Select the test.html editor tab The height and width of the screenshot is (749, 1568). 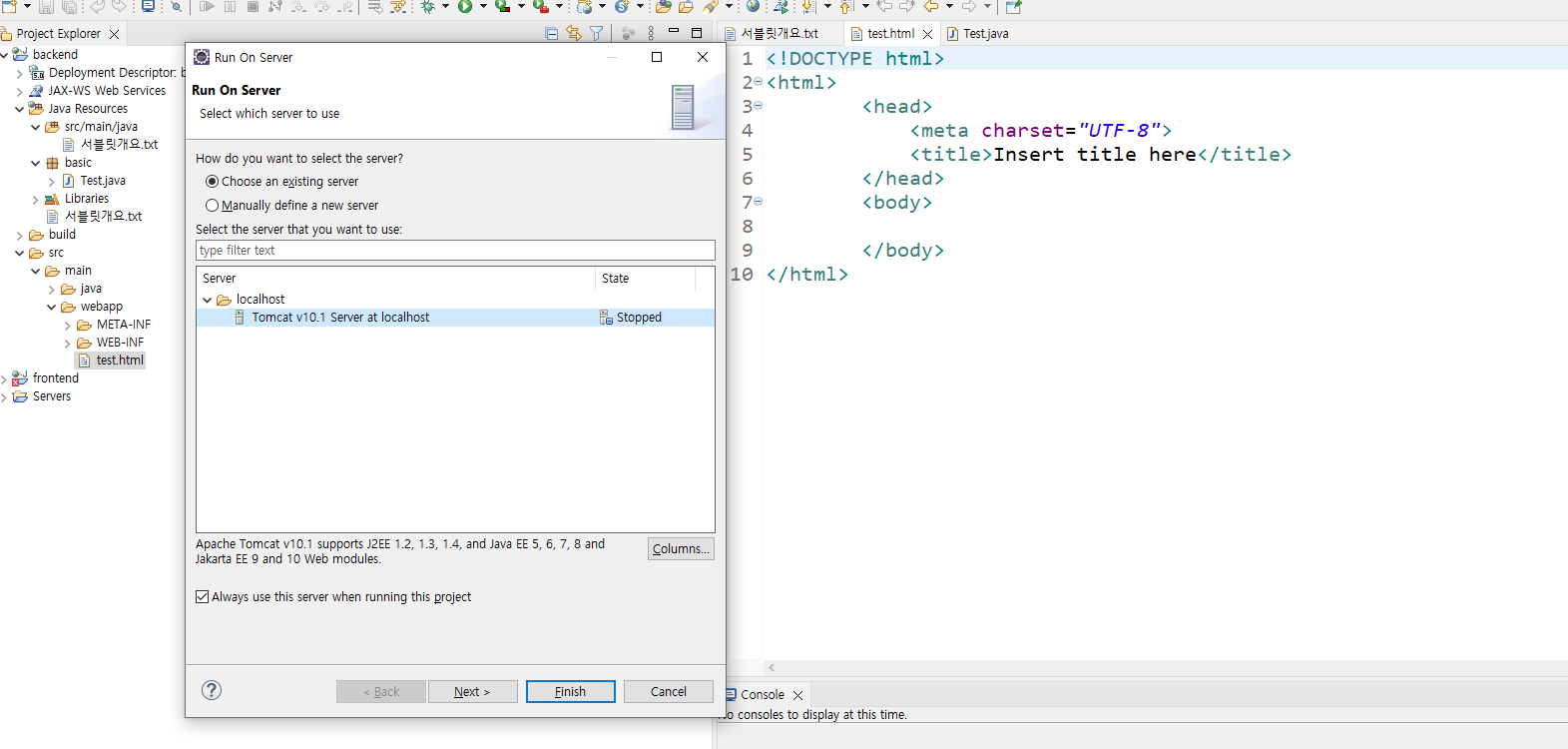click(x=890, y=34)
